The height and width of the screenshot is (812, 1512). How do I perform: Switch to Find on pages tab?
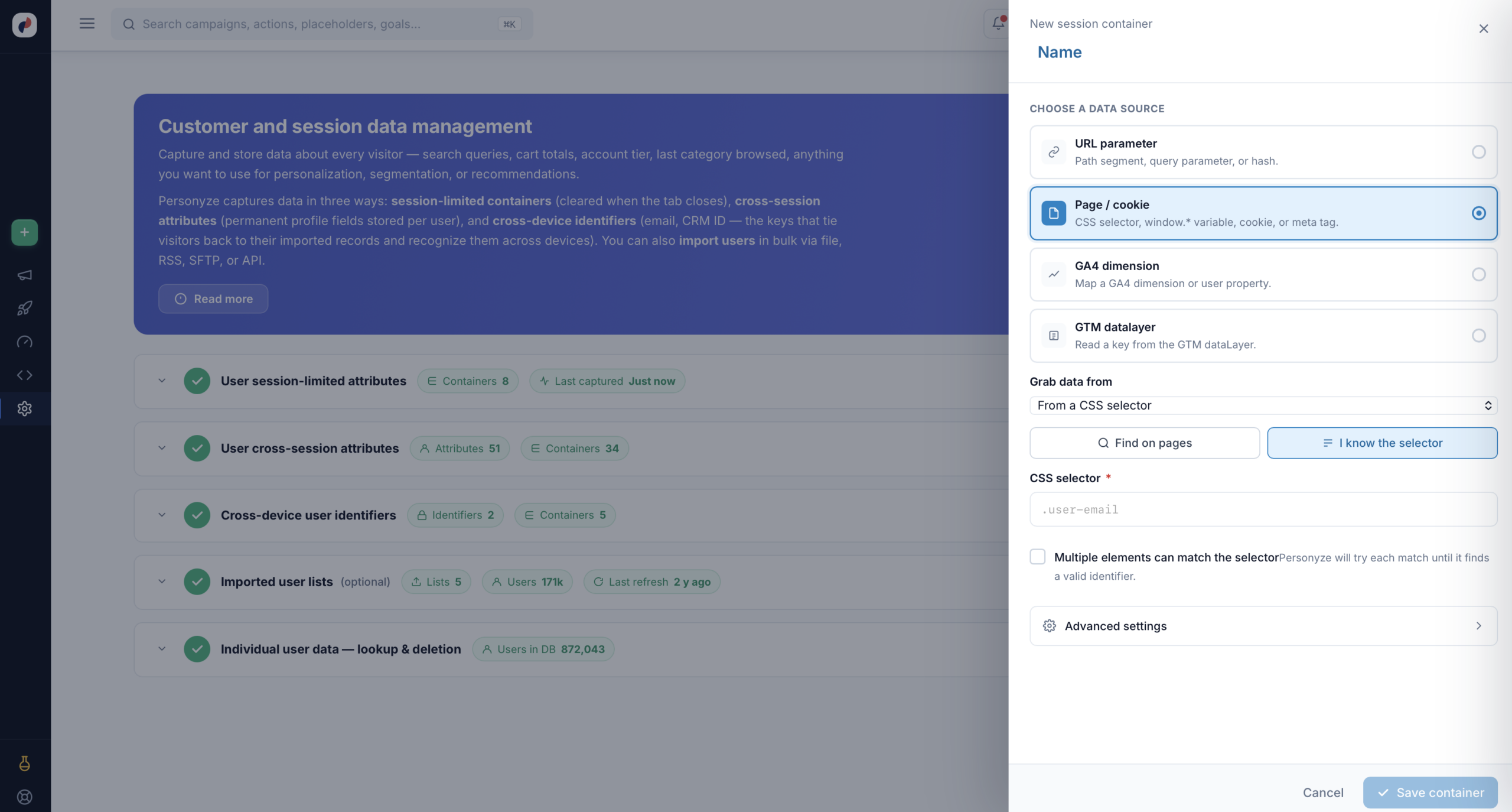tap(1144, 443)
